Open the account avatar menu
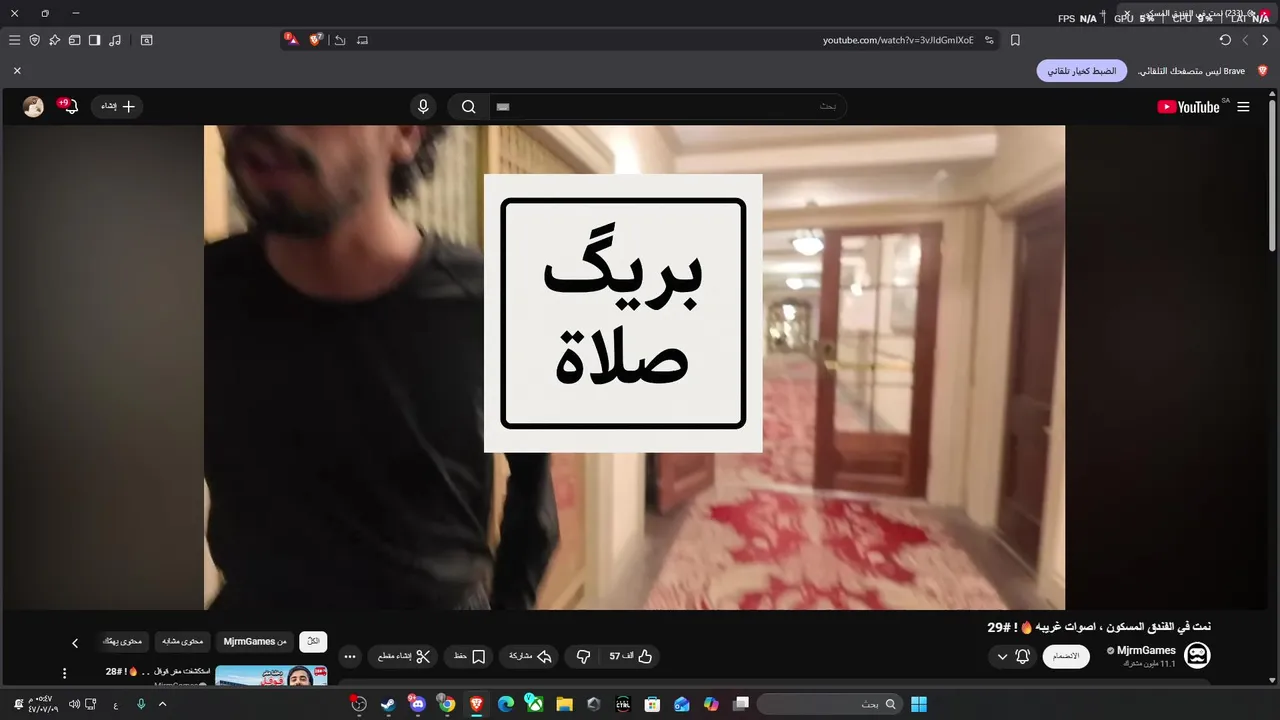 coord(33,106)
